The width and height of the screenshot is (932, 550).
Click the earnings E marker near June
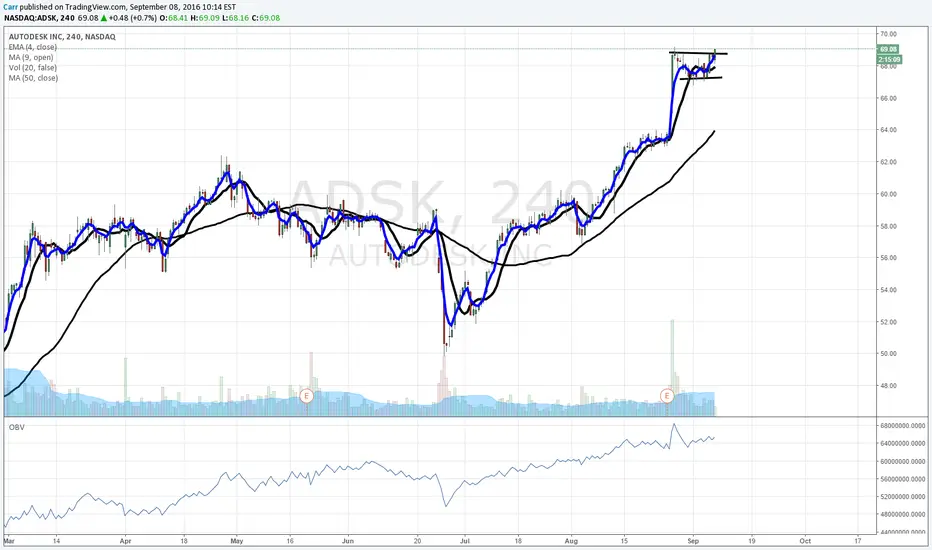pyautogui.click(x=307, y=395)
